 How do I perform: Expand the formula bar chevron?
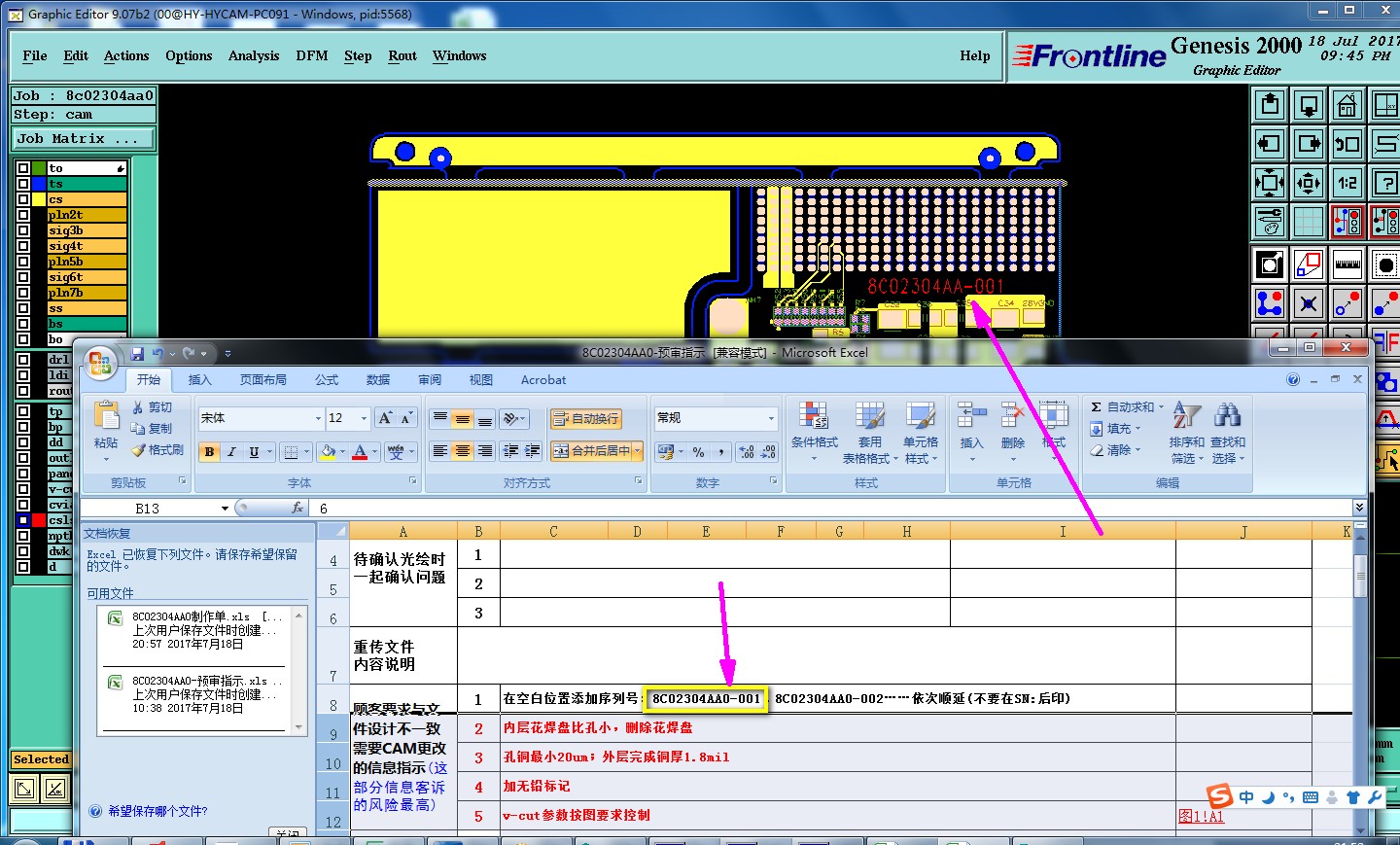[x=1359, y=508]
